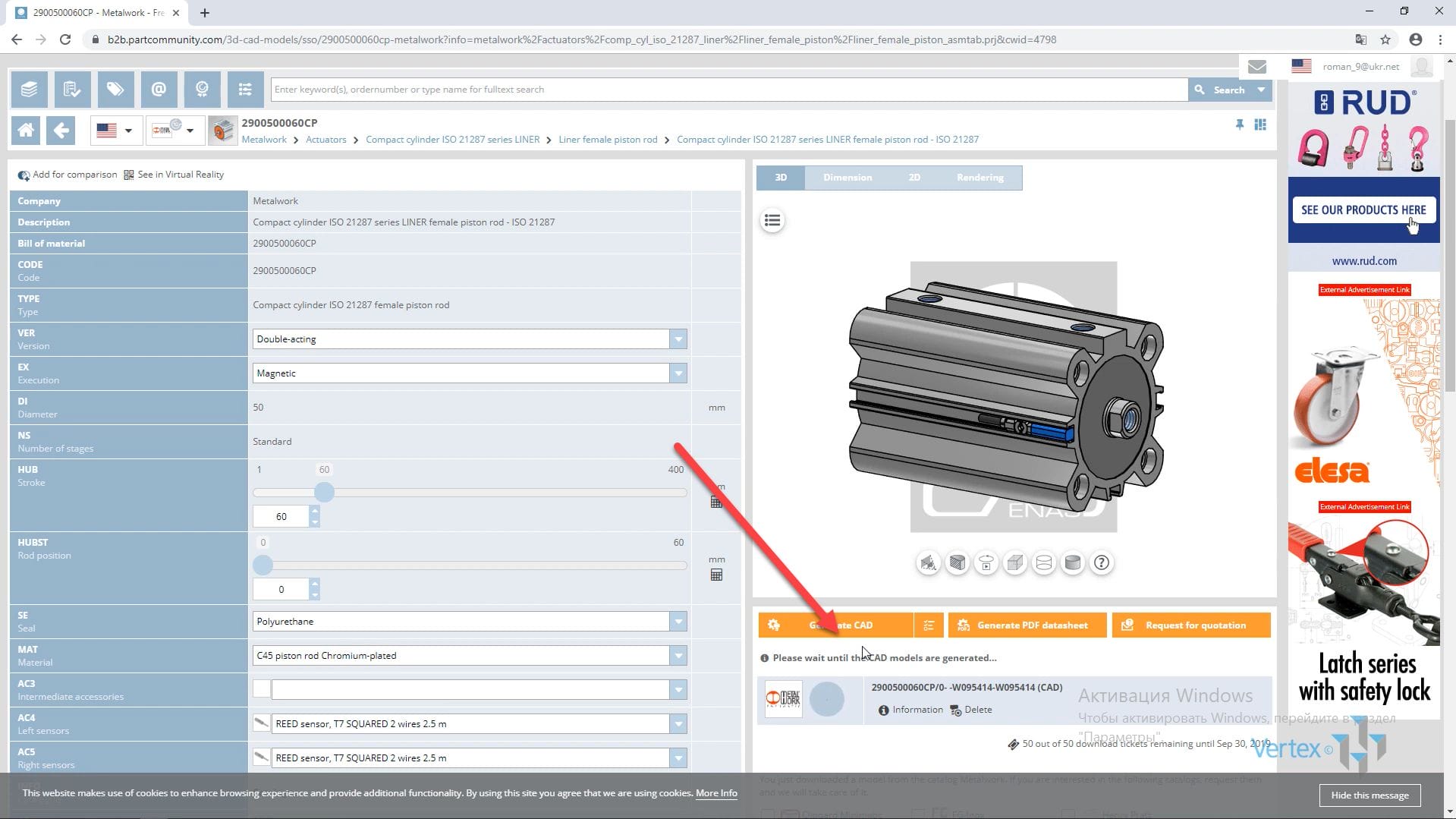Click See in Virtual Reality

(x=174, y=175)
